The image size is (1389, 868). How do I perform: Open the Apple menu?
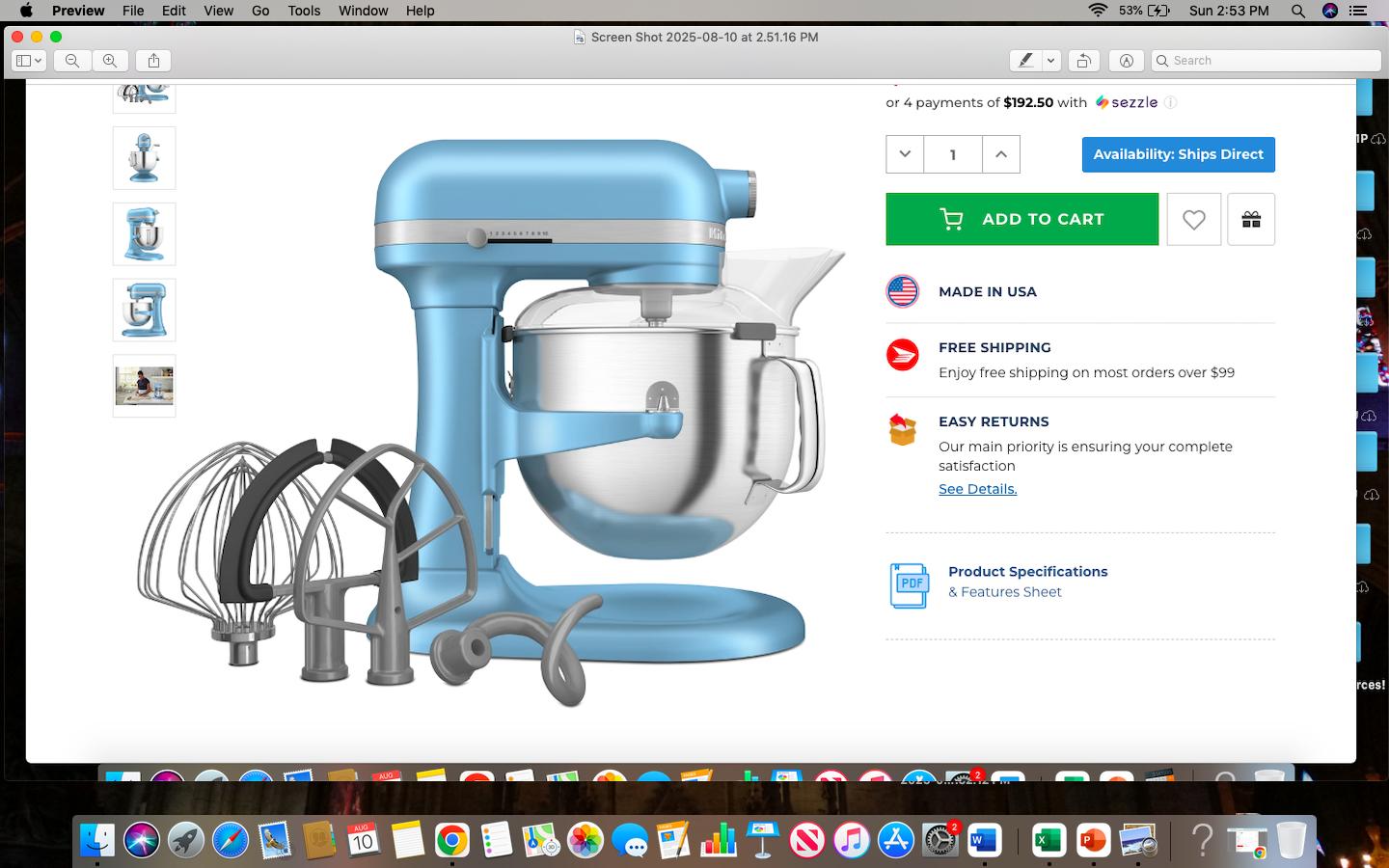click(26, 11)
